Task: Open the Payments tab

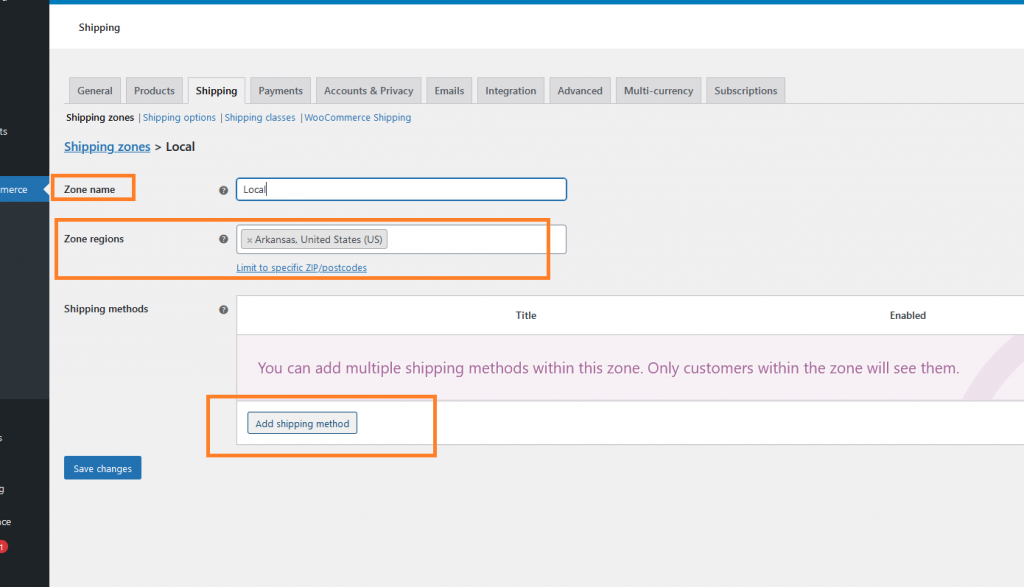Action: (280, 91)
